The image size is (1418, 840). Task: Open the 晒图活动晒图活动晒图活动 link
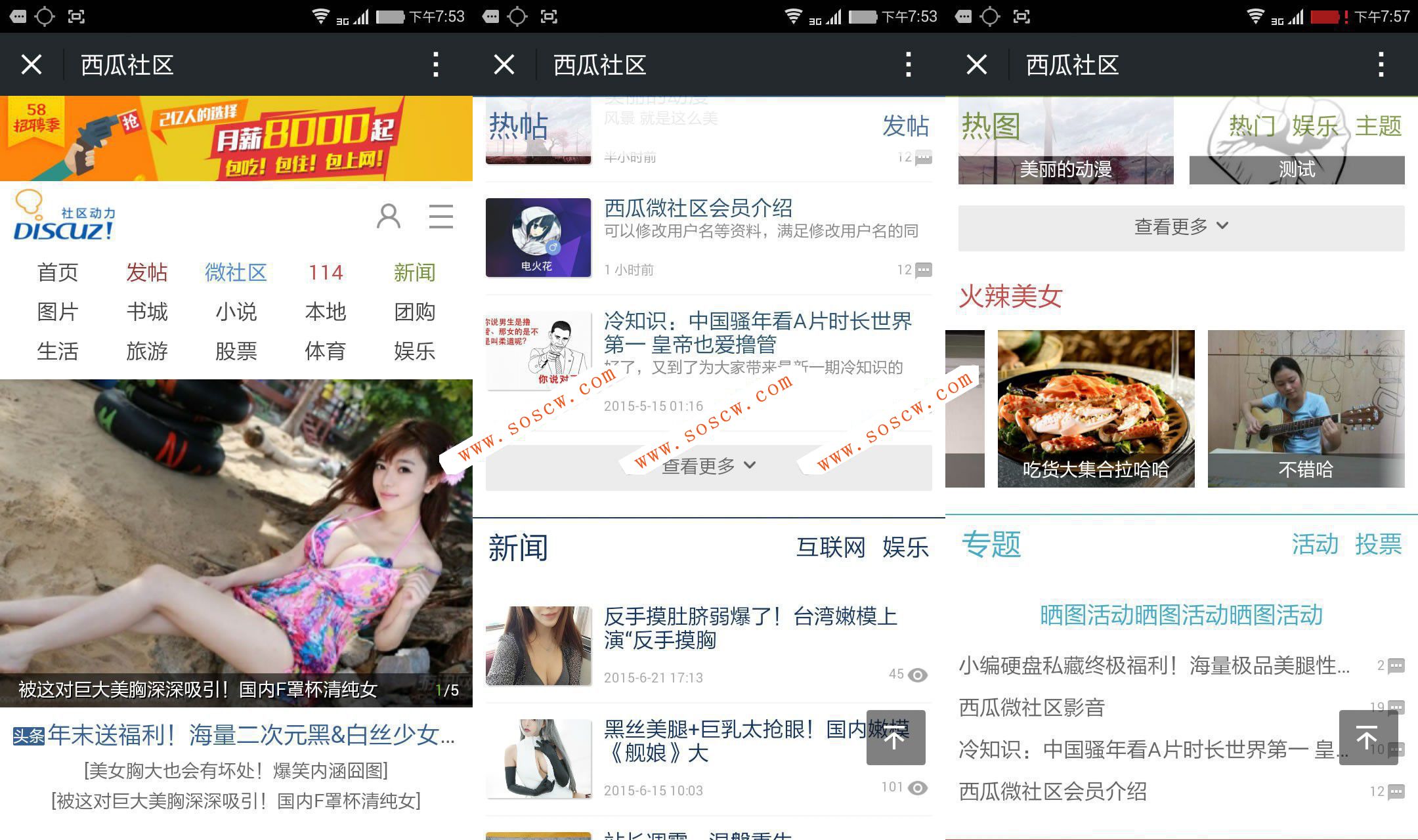(x=1182, y=615)
